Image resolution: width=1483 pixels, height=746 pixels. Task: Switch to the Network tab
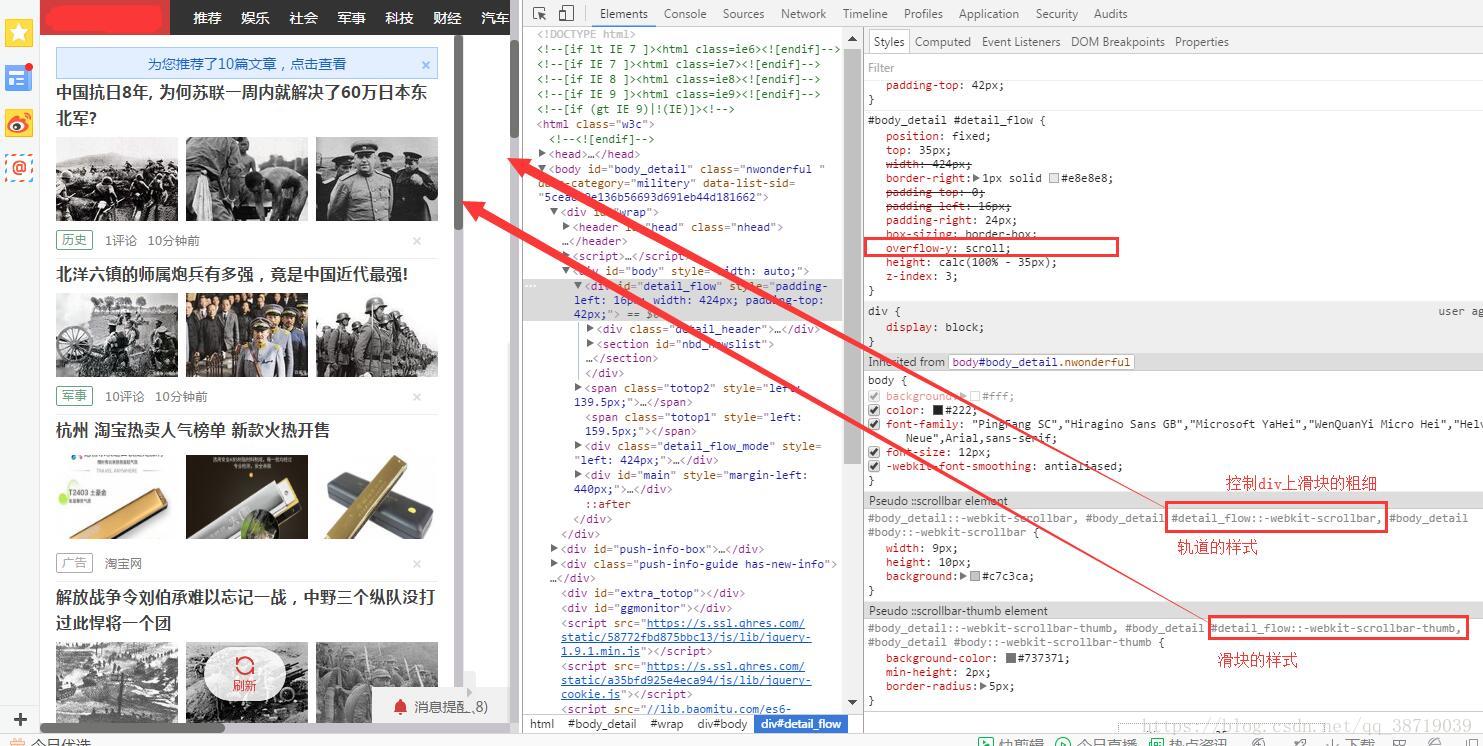pos(803,14)
